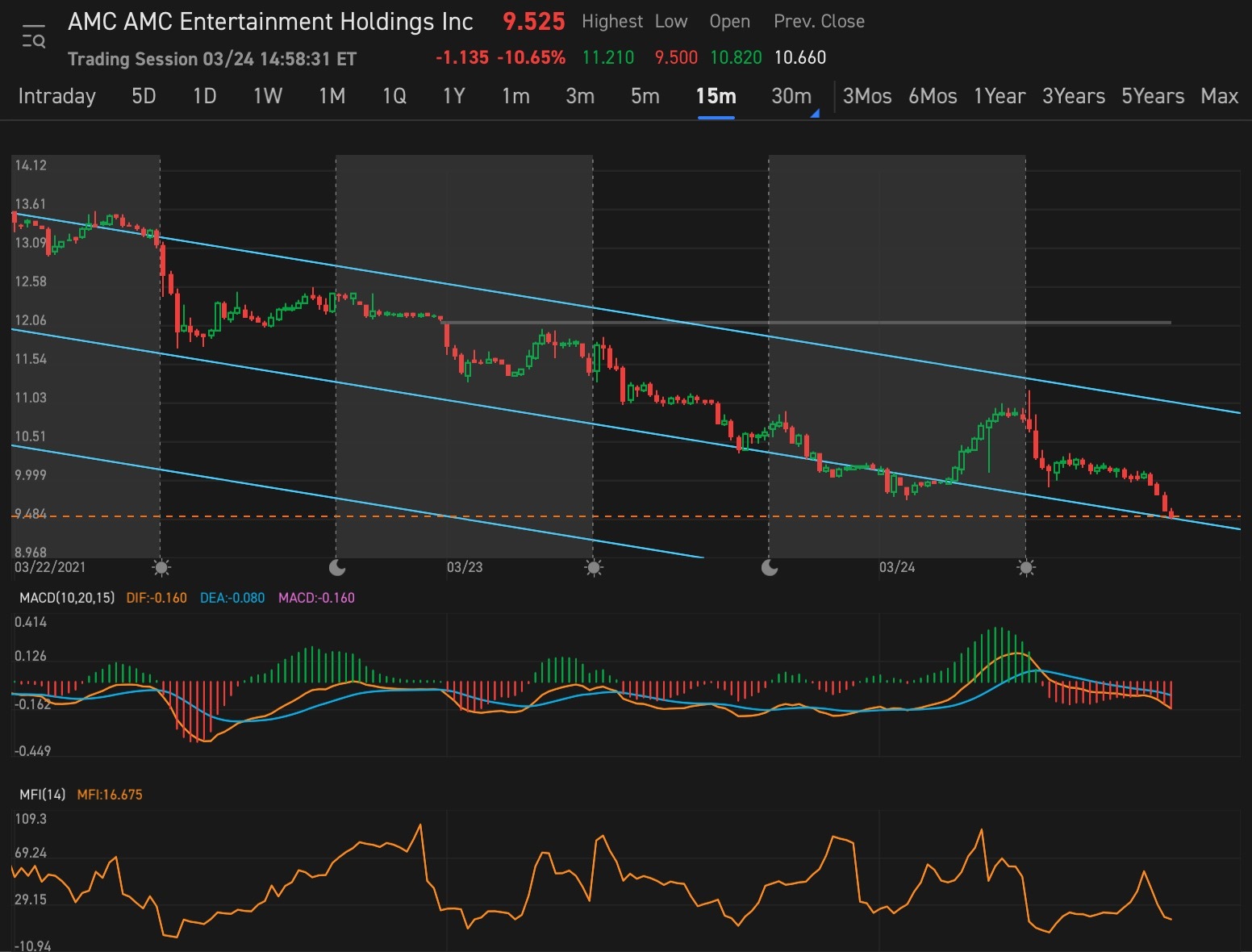This screenshot has width=1252, height=952.
Task: Click moon icon before 03/24 label
Action: click(770, 567)
